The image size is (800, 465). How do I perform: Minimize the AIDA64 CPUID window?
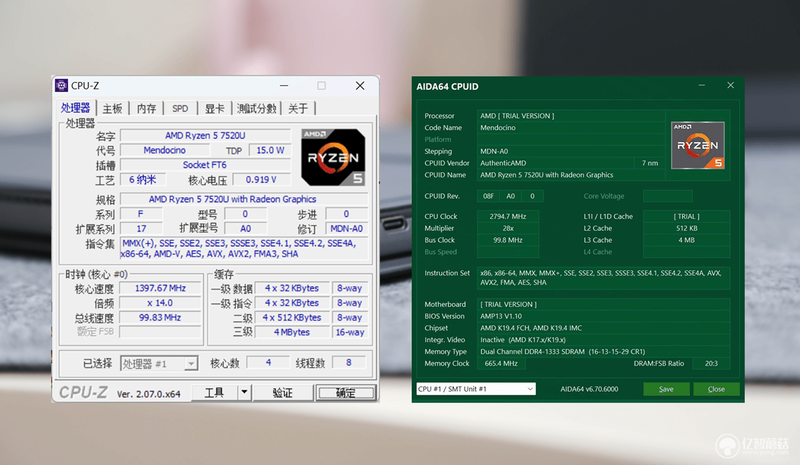tap(702, 85)
